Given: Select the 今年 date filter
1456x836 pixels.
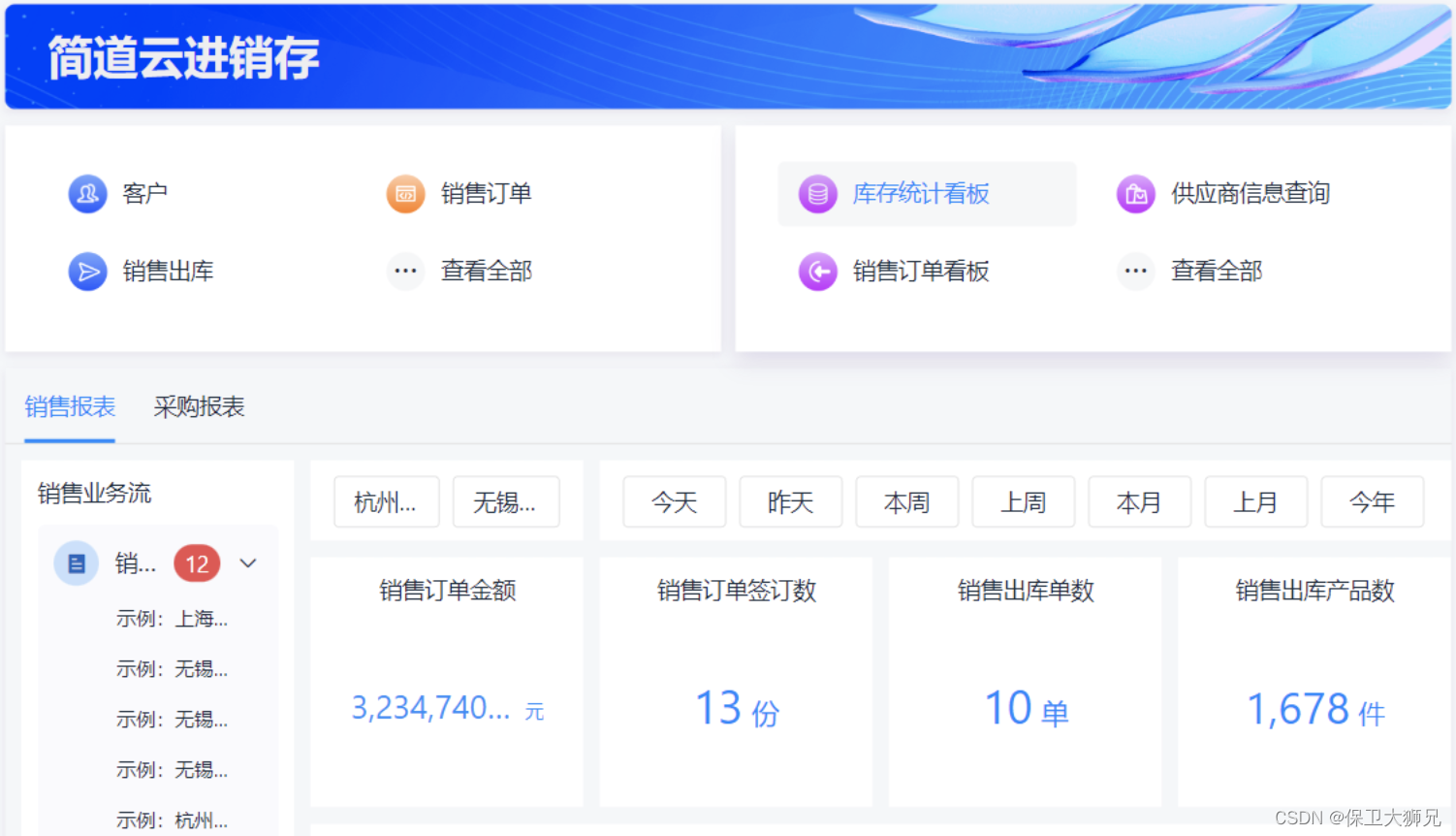Looking at the screenshot, I should click(1372, 502).
